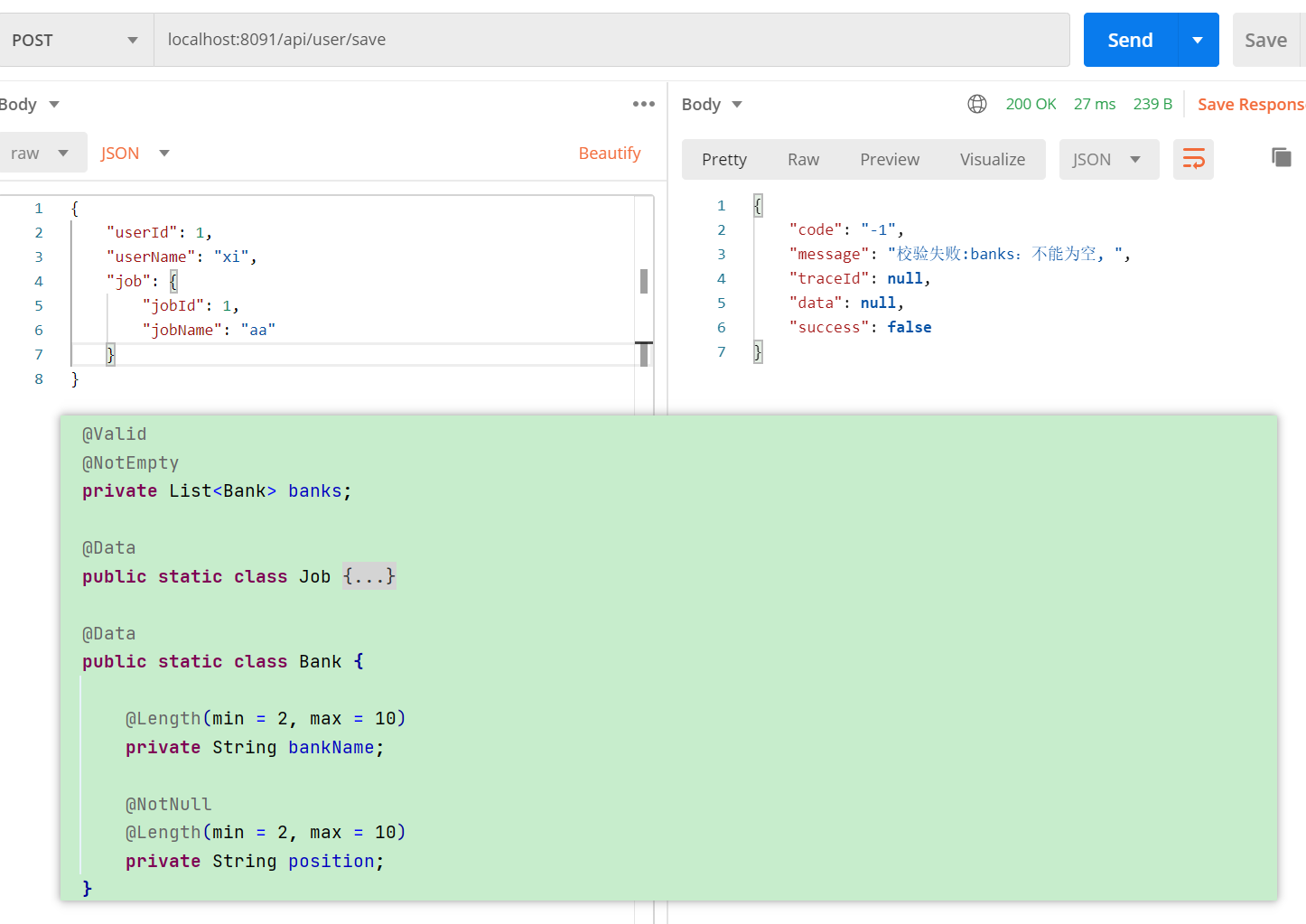
Task: Click the "jobName": "aa" line in request
Action: point(209,330)
